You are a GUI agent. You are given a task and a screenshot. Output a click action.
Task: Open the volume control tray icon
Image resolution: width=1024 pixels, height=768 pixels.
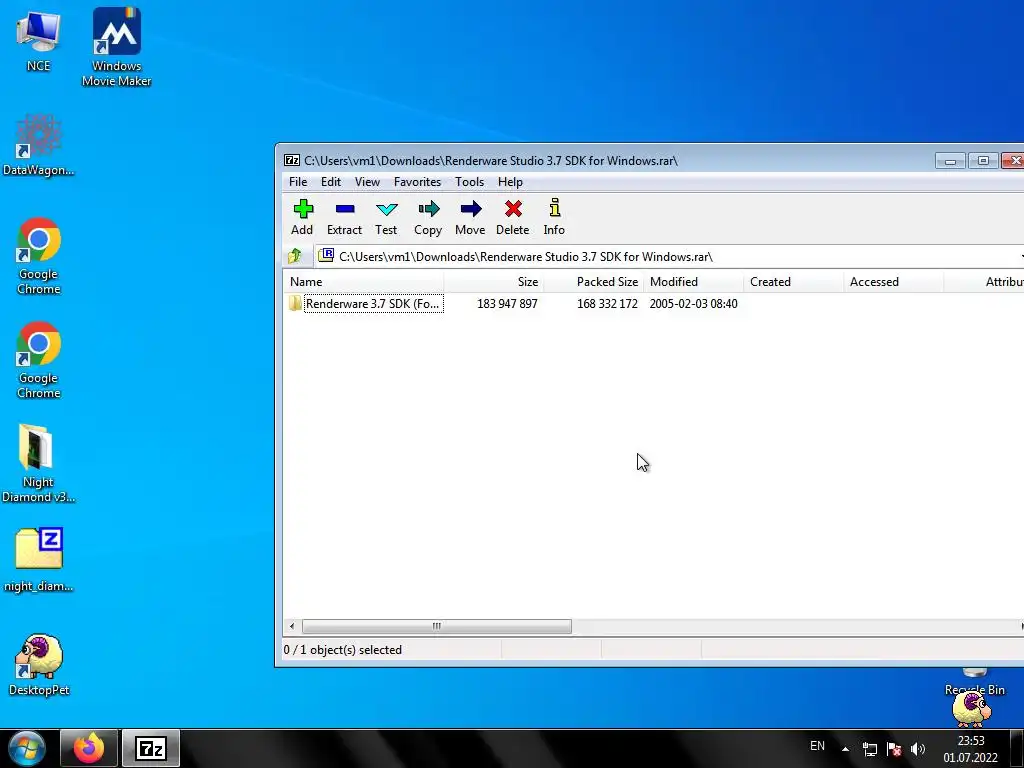click(918, 749)
